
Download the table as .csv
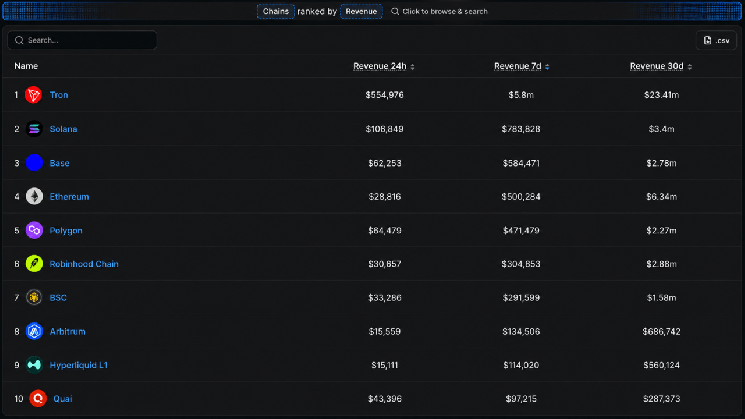[x=716, y=40]
